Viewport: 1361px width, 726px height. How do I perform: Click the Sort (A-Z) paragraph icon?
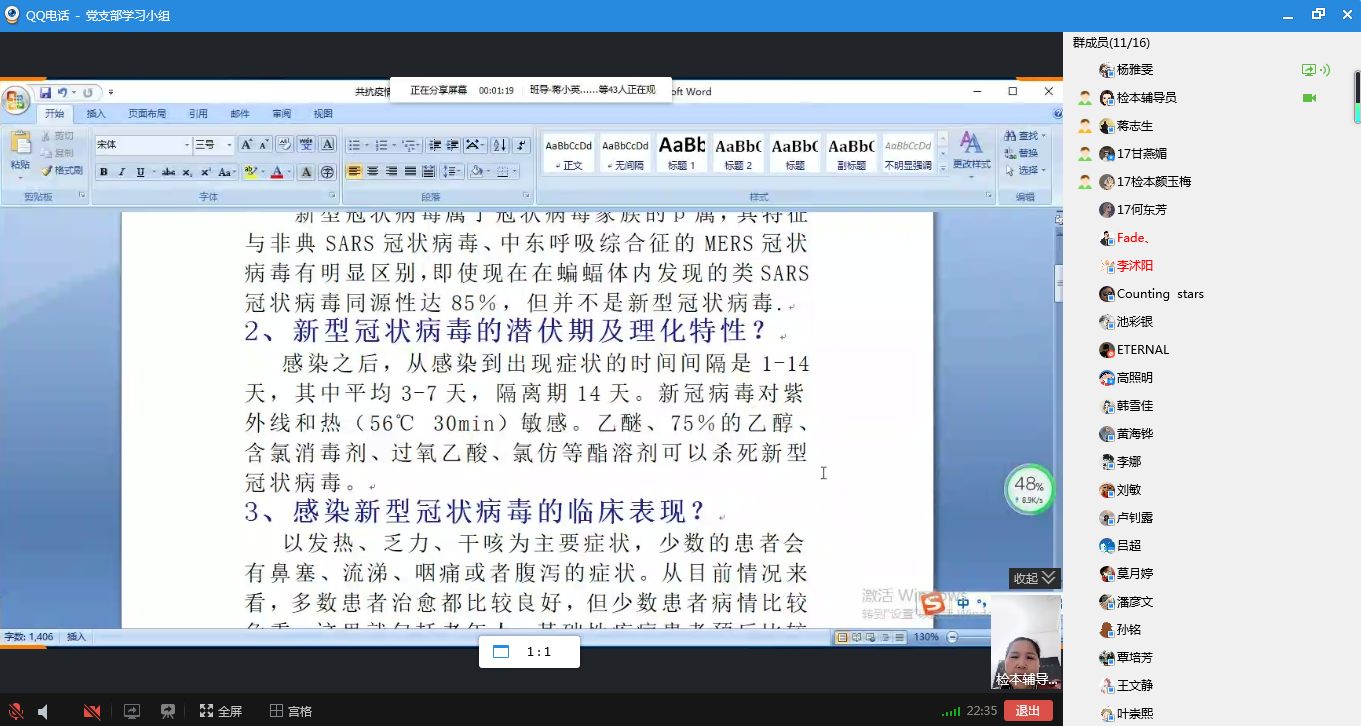coord(499,145)
